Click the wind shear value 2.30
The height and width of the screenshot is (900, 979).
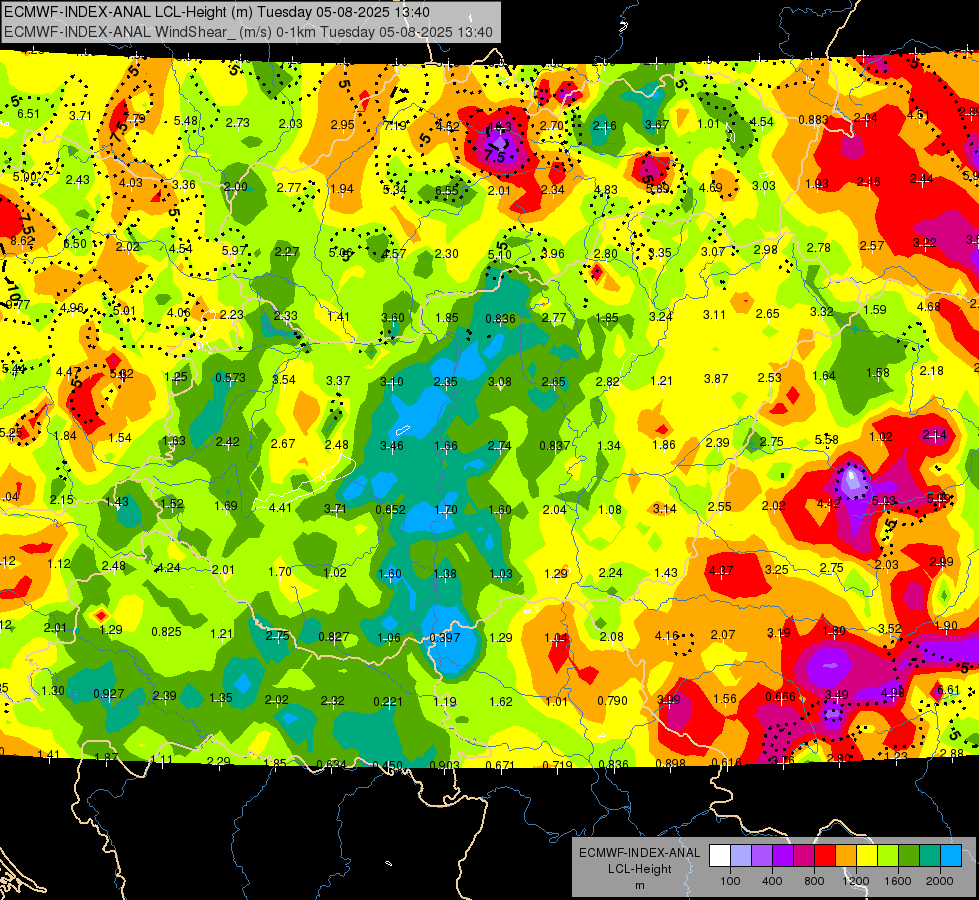click(446, 254)
